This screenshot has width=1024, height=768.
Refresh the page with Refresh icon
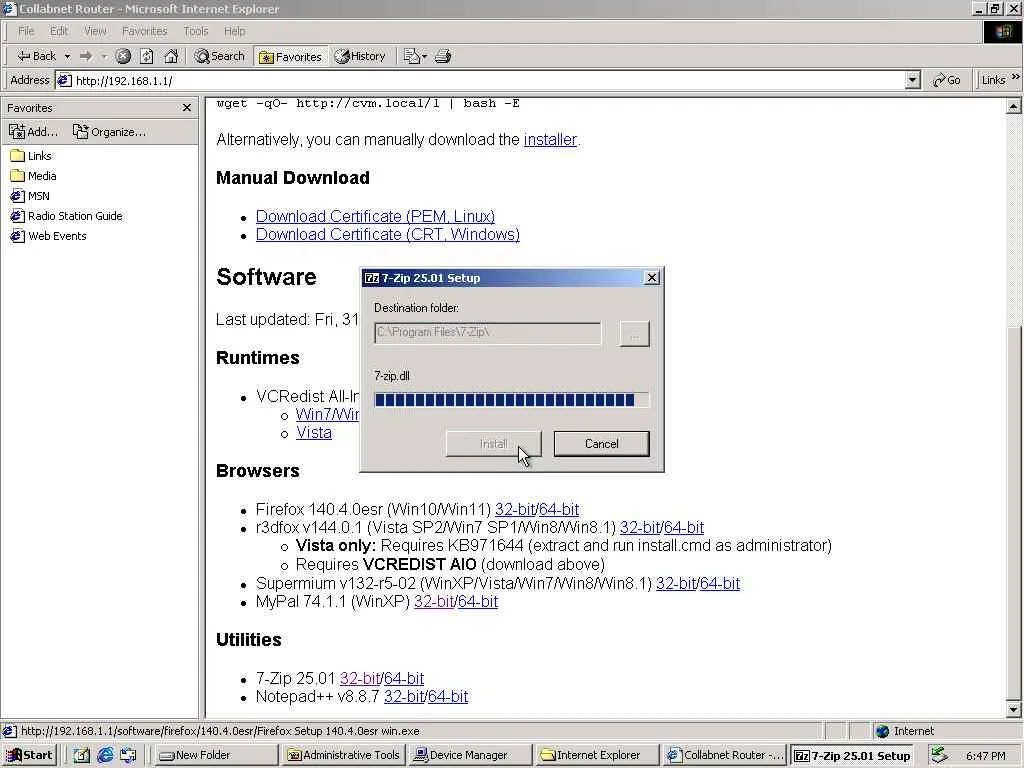click(147, 57)
